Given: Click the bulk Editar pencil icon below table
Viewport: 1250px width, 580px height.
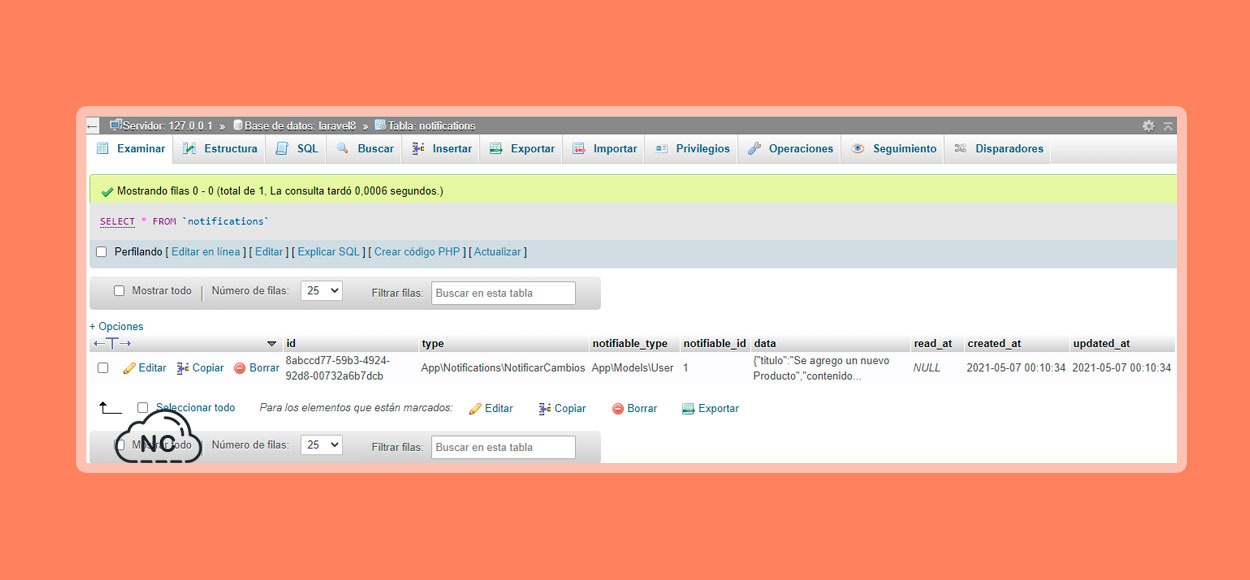Looking at the screenshot, I should [476, 408].
